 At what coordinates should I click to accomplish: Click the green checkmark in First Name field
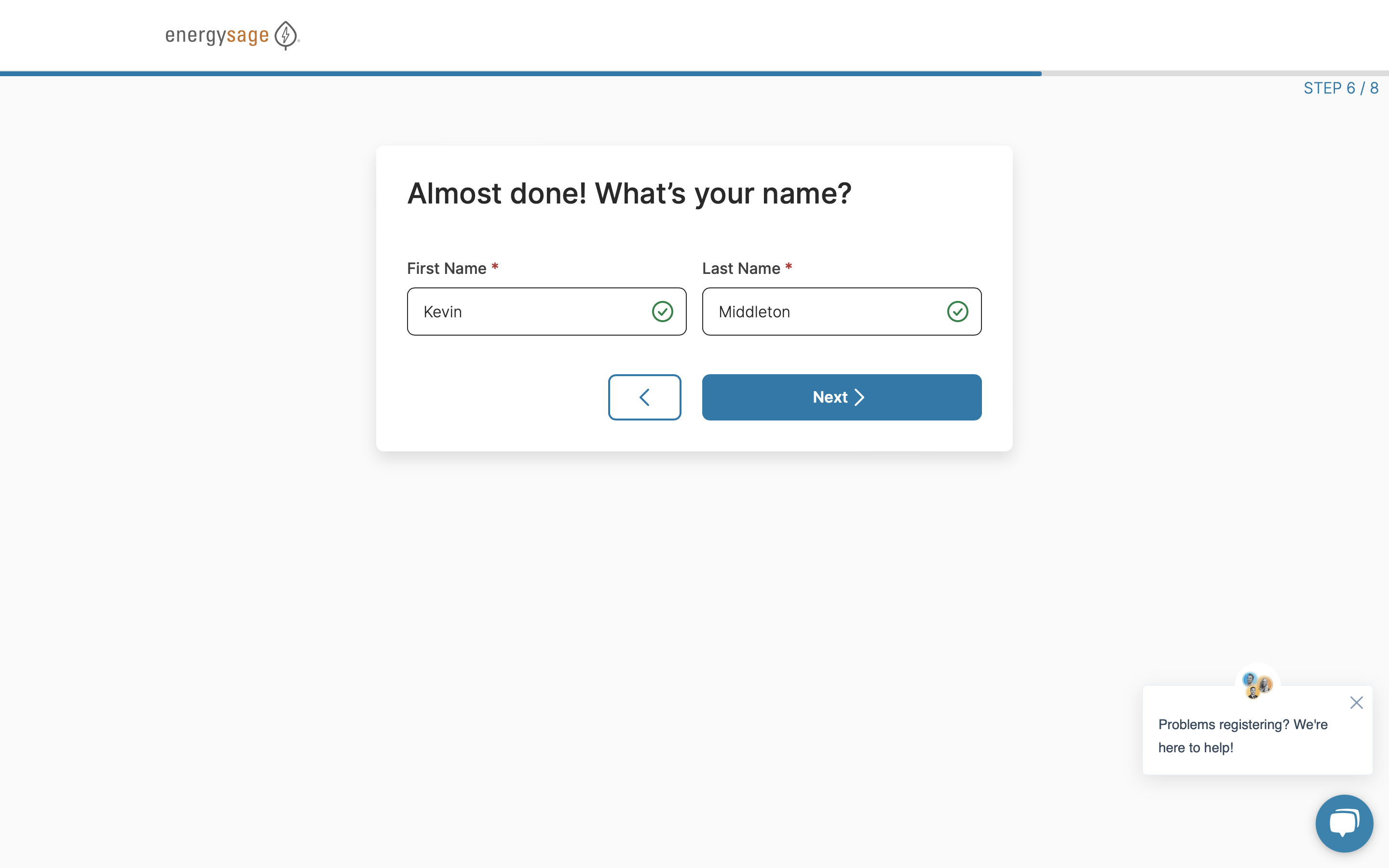[x=662, y=312]
